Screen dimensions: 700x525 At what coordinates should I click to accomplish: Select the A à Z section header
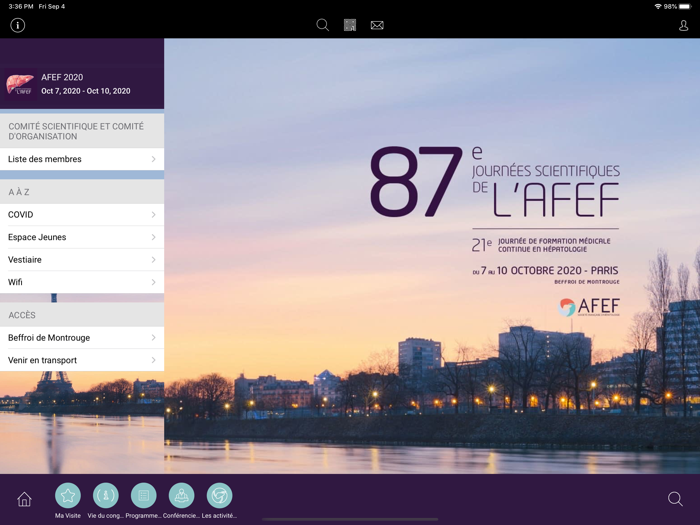pos(82,192)
